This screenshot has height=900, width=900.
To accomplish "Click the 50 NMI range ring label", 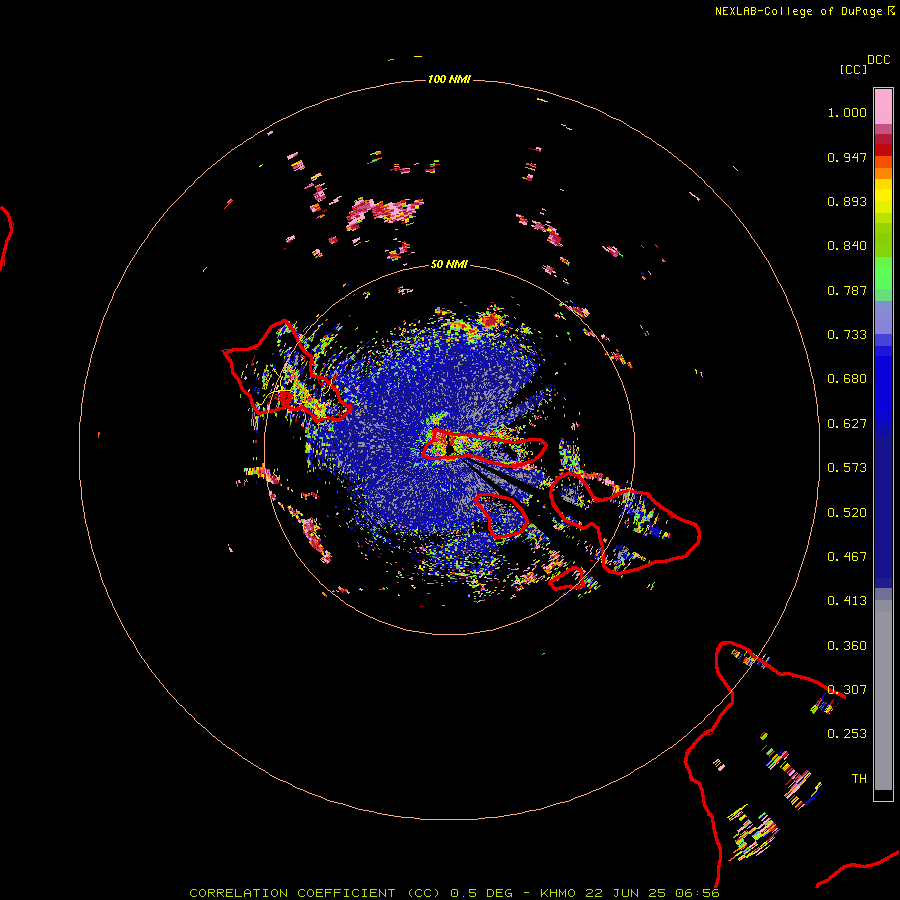I will (449, 264).
